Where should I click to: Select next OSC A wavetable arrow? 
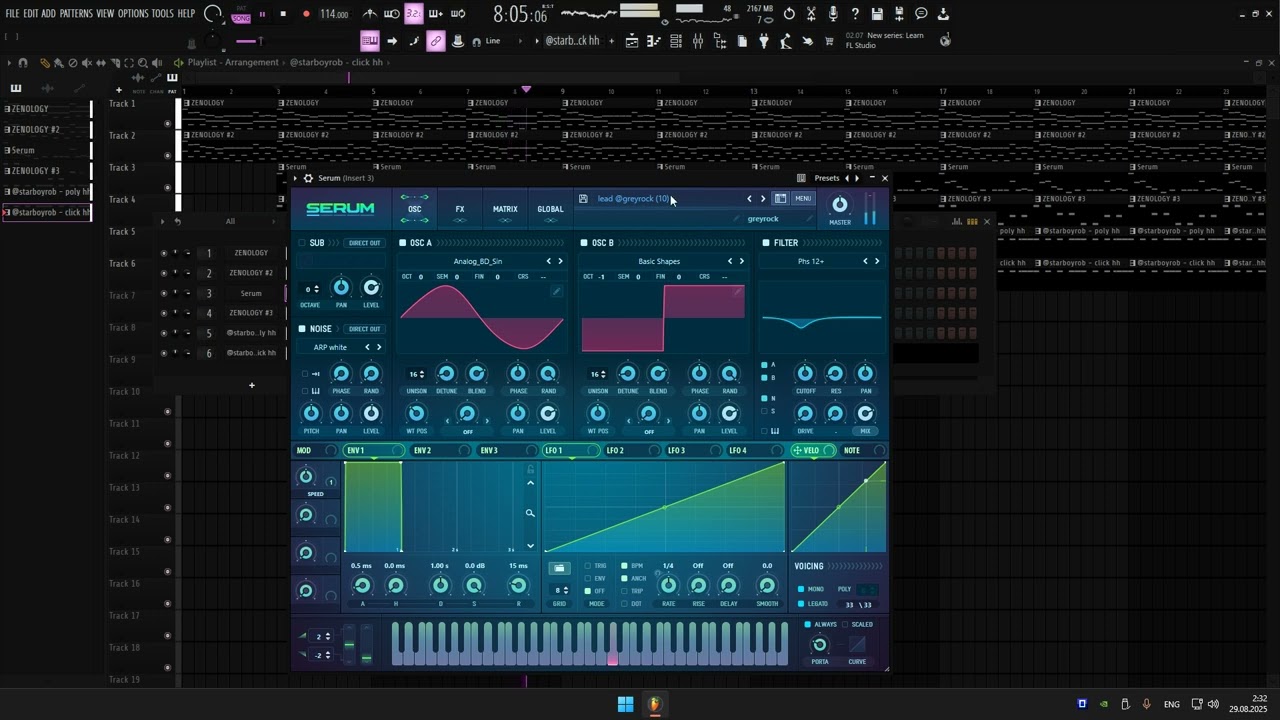click(560, 261)
